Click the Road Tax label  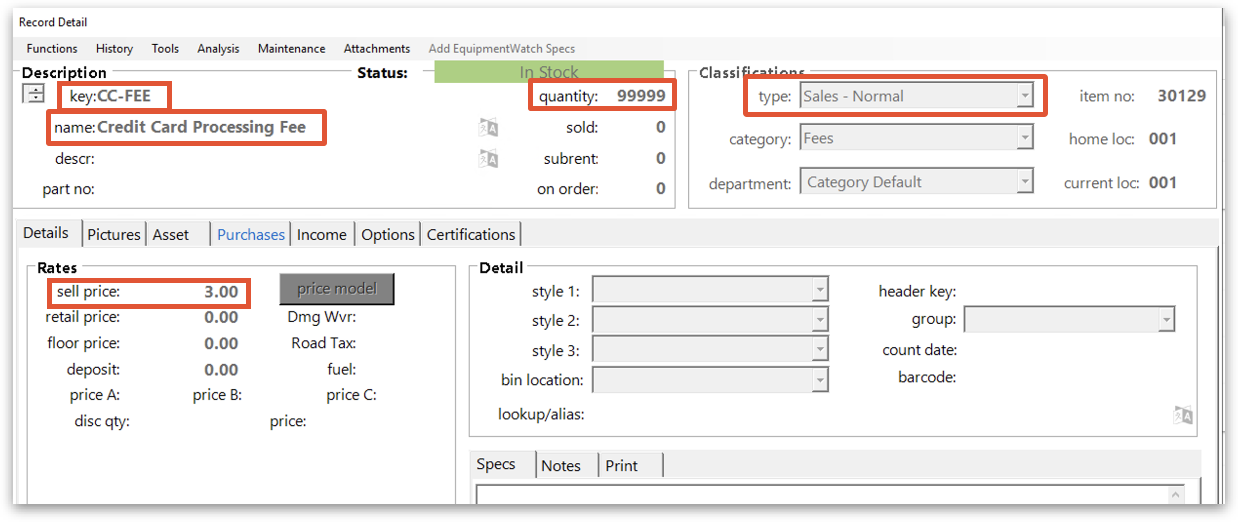pos(324,343)
